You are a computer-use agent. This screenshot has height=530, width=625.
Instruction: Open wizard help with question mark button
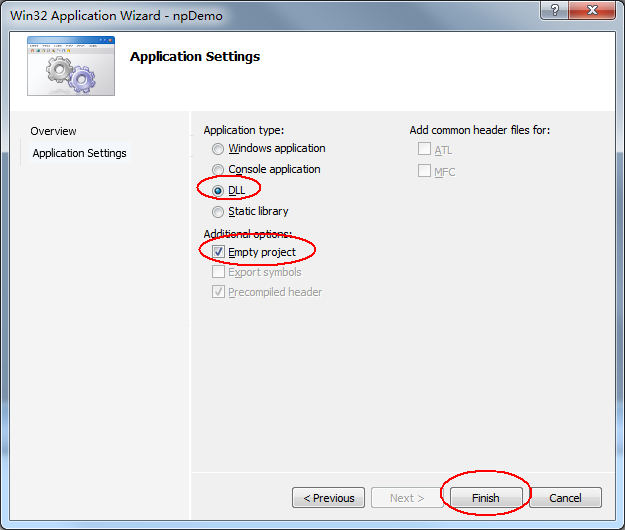tap(554, 10)
